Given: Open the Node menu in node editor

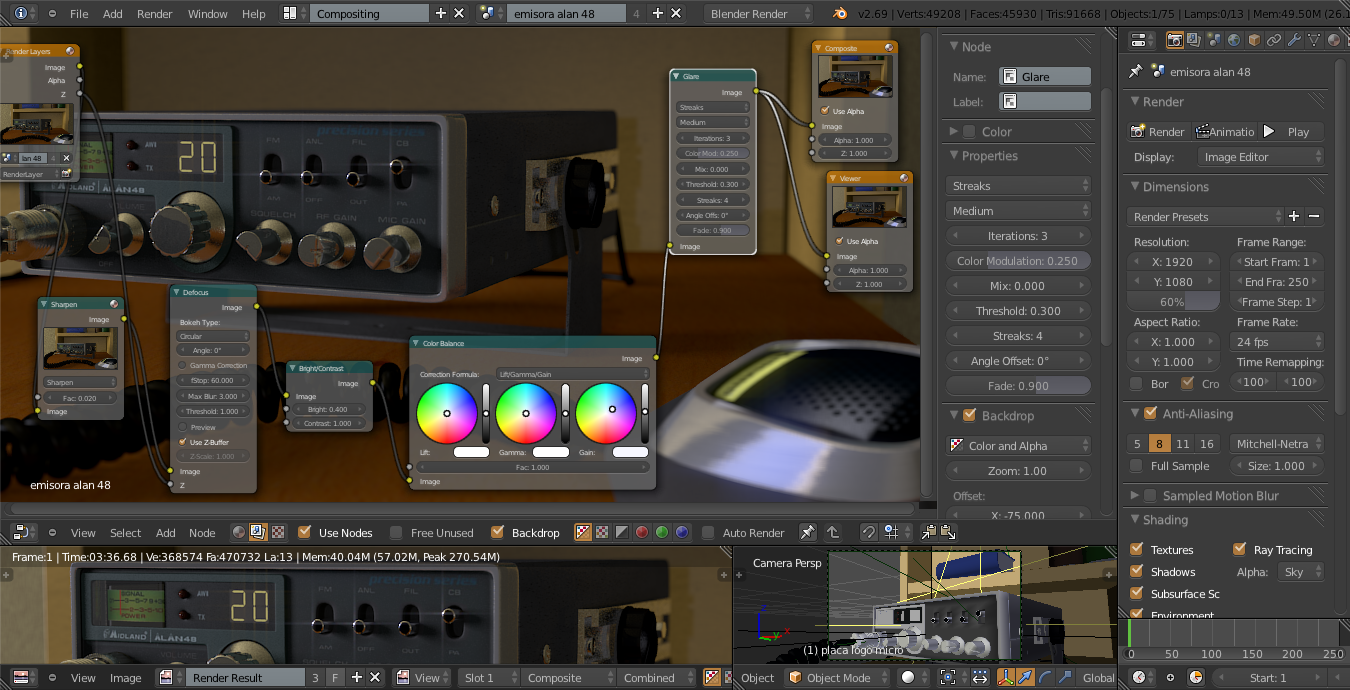Looking at the screenshot, I should tap(202, 533).
